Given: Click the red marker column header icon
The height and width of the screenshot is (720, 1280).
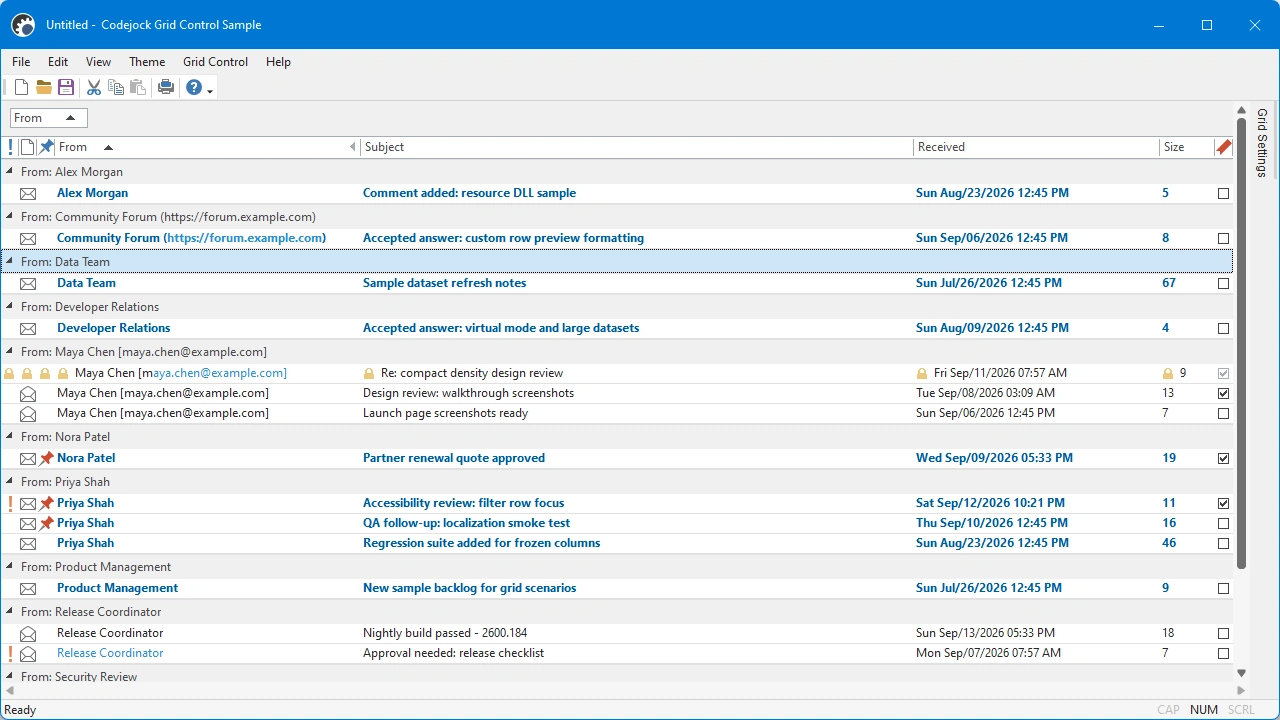Looking at the screenshot, I should (x=1223, y=147).
